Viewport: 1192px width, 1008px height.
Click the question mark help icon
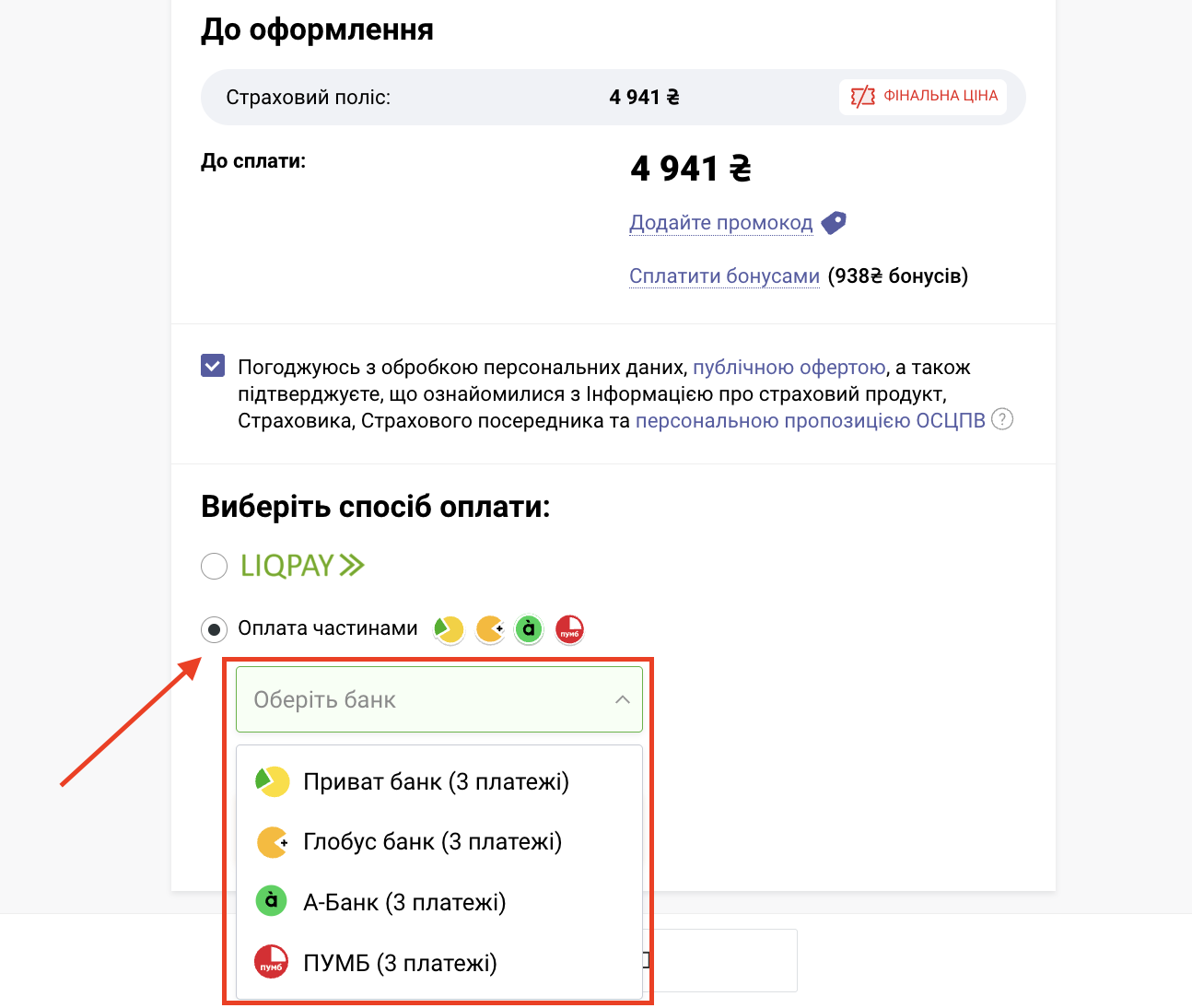(x=1002, y=419)
